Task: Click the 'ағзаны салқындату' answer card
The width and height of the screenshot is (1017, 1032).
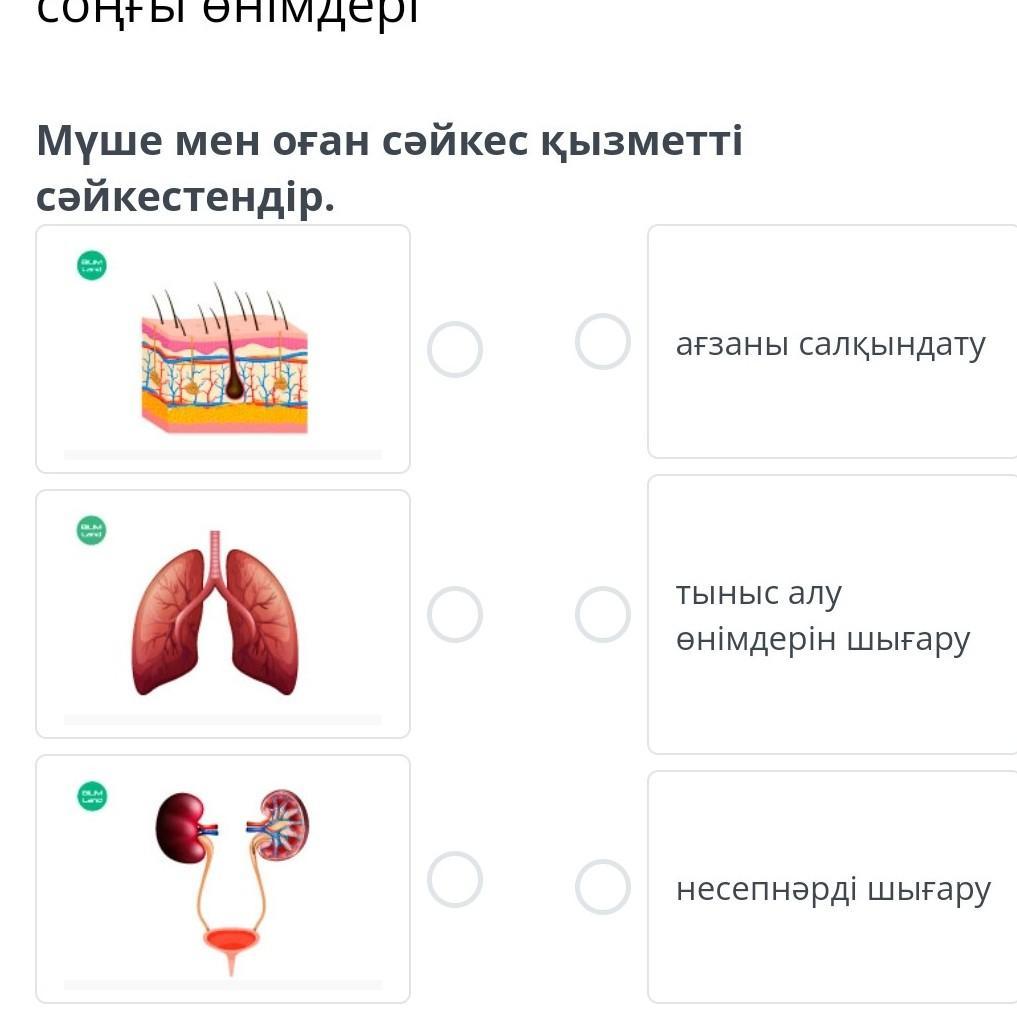Action: point(833,342)
